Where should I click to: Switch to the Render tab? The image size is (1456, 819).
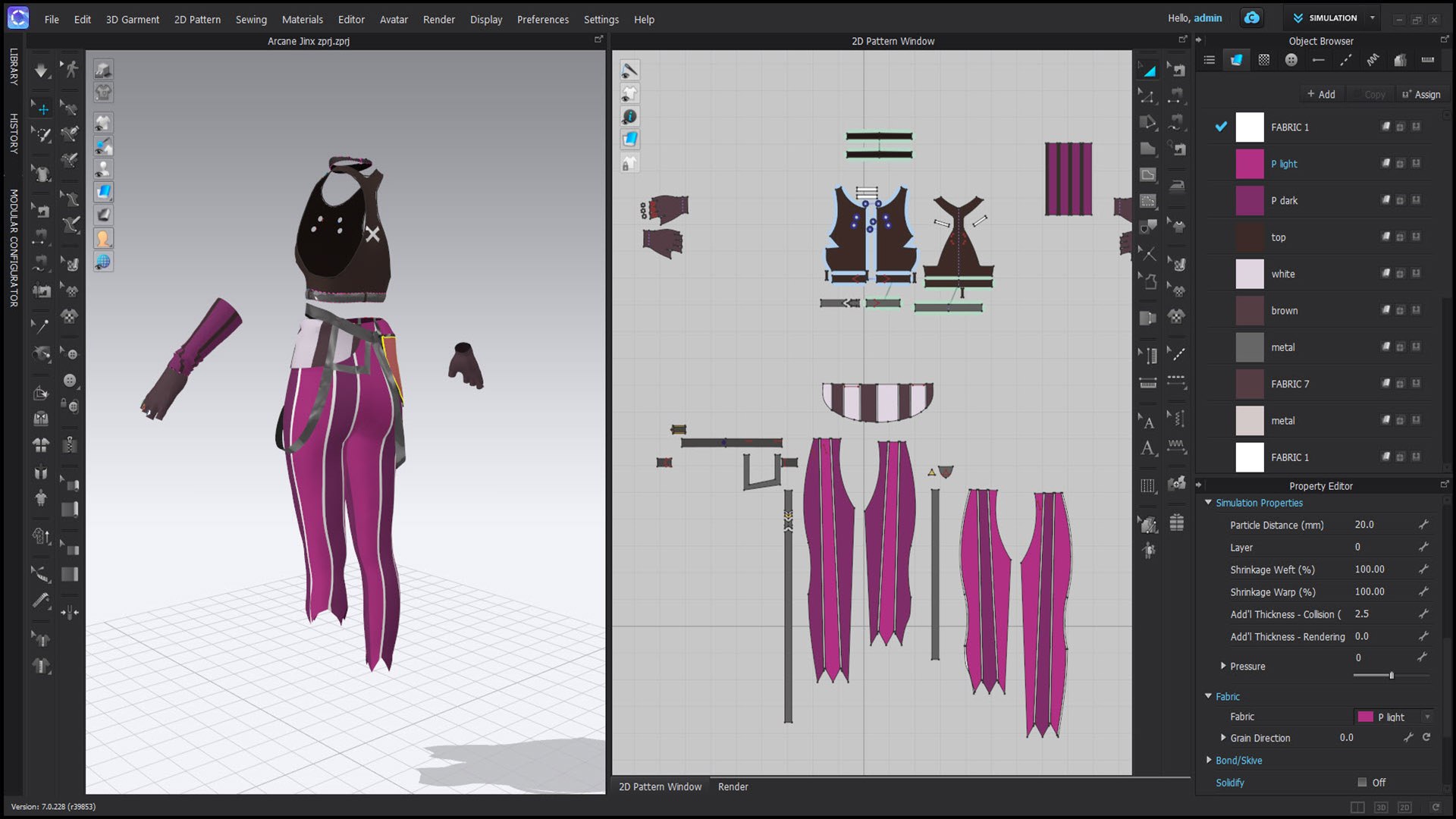[733, 786]
